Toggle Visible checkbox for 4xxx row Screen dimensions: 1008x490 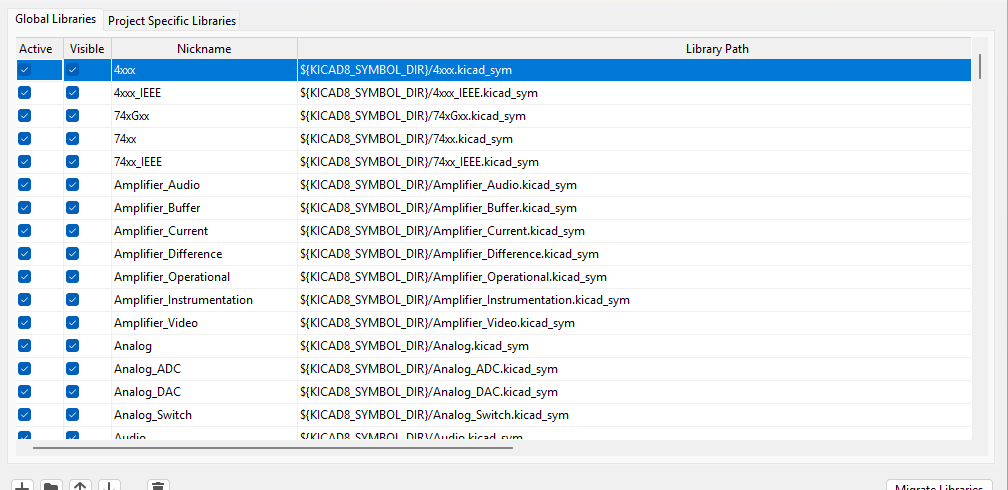pyautogui.click(x=73, y=70)
